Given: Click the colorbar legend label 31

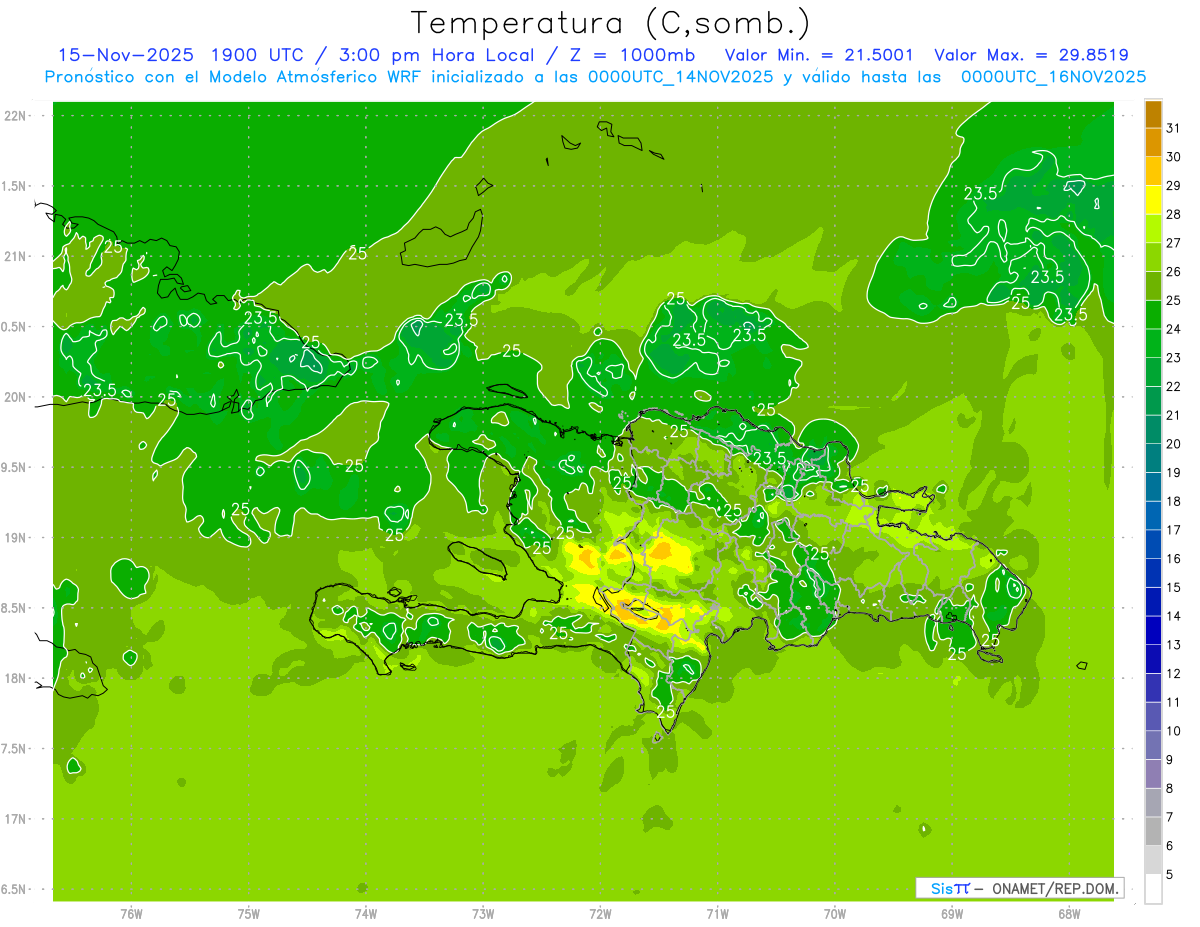Looking at the screenshot, I should (x=1174, y=128).
